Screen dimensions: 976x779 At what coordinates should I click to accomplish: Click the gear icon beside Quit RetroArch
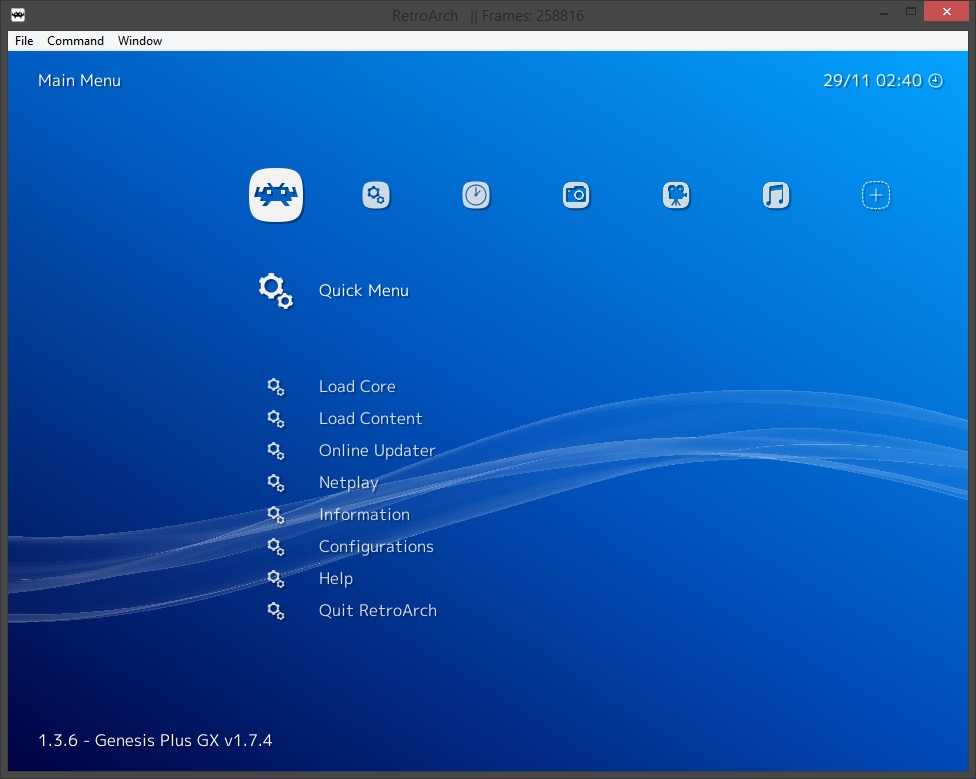click(276, 611)
